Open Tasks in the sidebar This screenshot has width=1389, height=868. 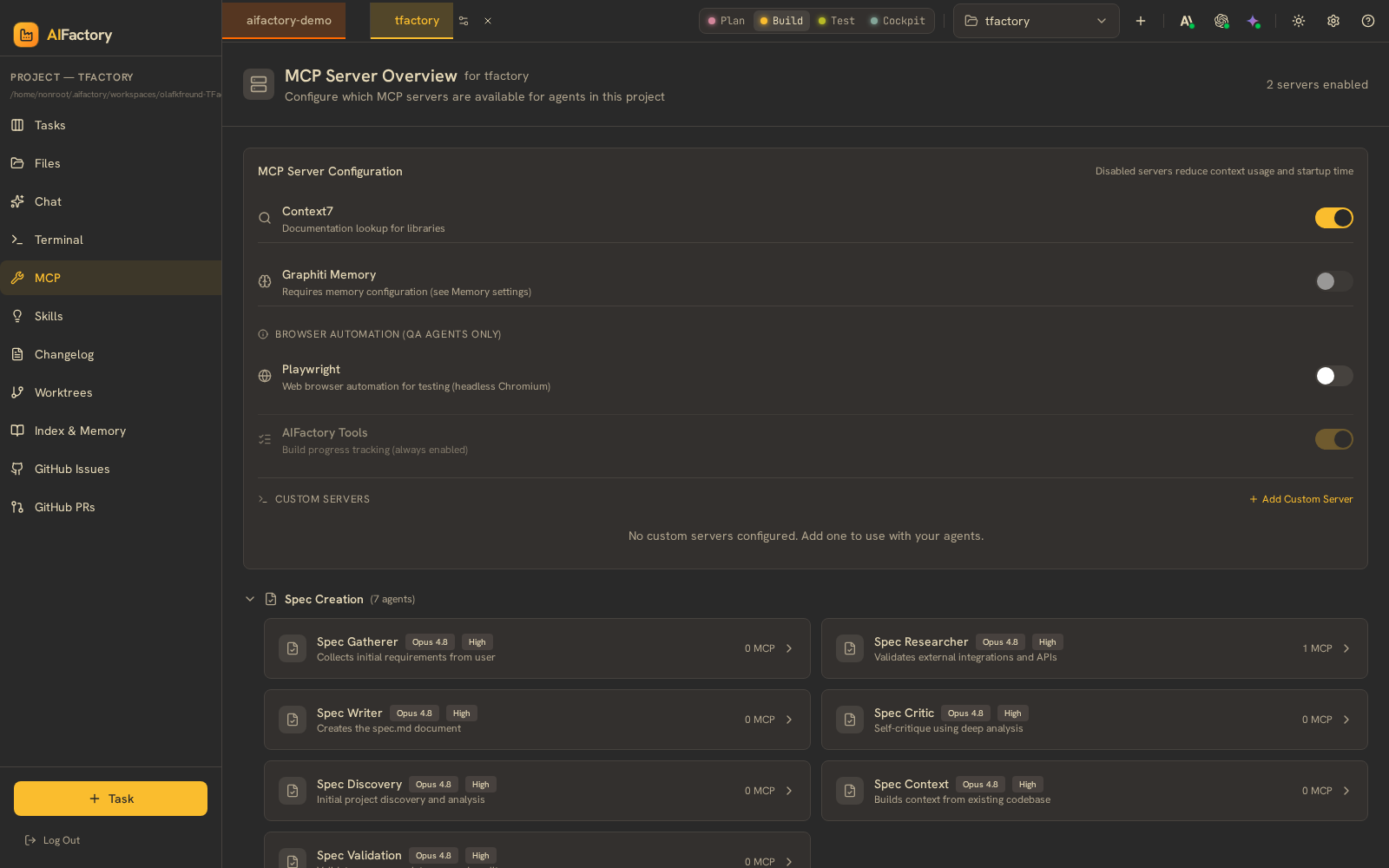point(111,125)
